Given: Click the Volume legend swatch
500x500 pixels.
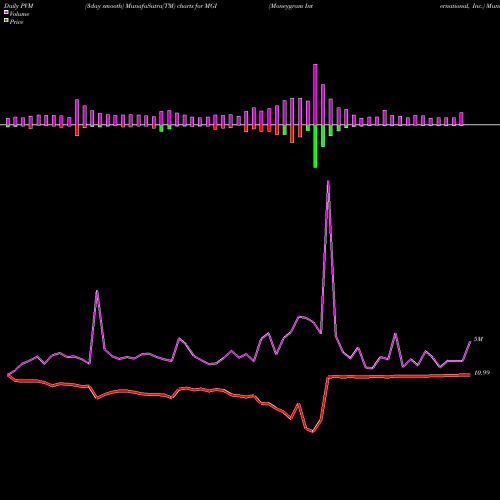Looking at the screenshot, I should 6,12.
